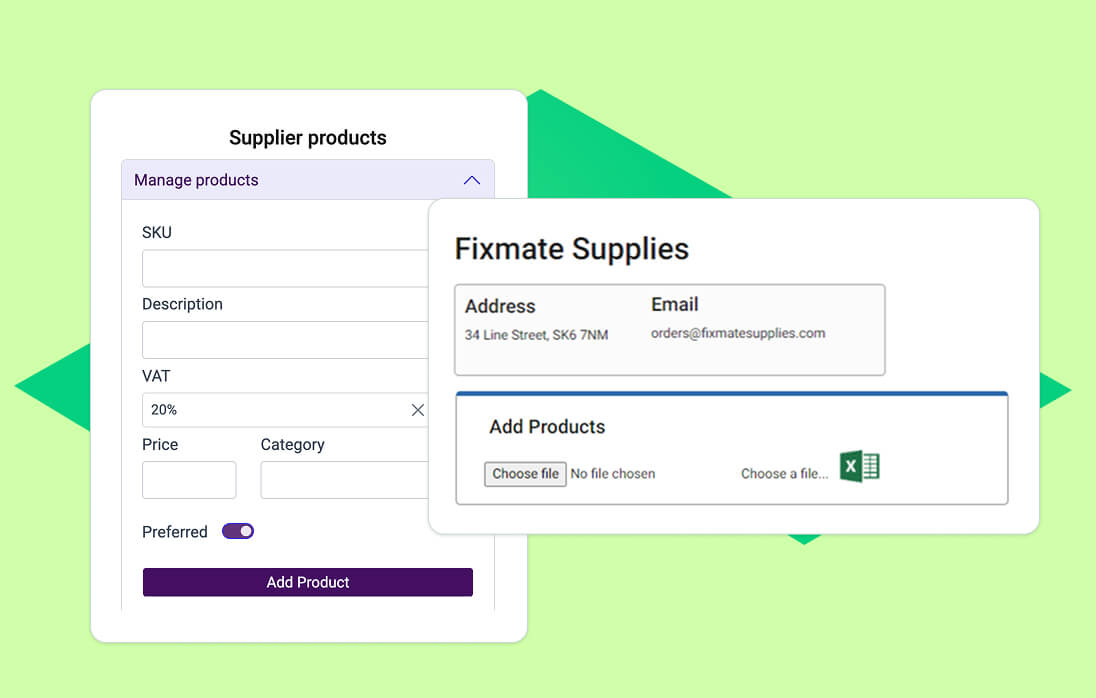Click the "No file chosen" text

[x=613, y=474]
